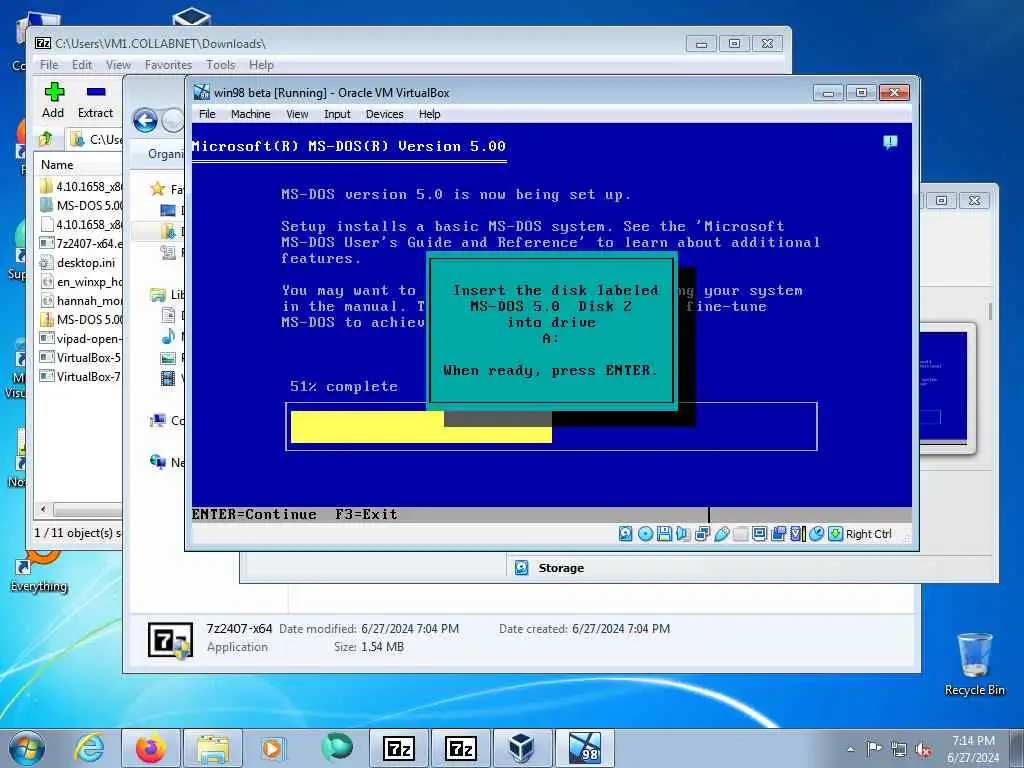This screenshot has width=1024, height=768.
Task: Click the mouse integration icon in VirtualBox status bar
Action: point(816,534)
